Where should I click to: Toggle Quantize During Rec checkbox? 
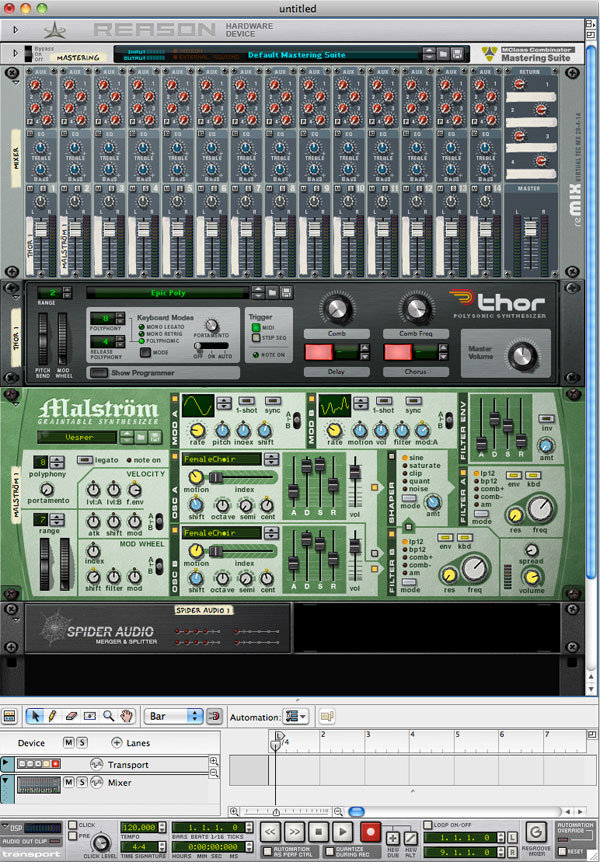pos(330,852)
